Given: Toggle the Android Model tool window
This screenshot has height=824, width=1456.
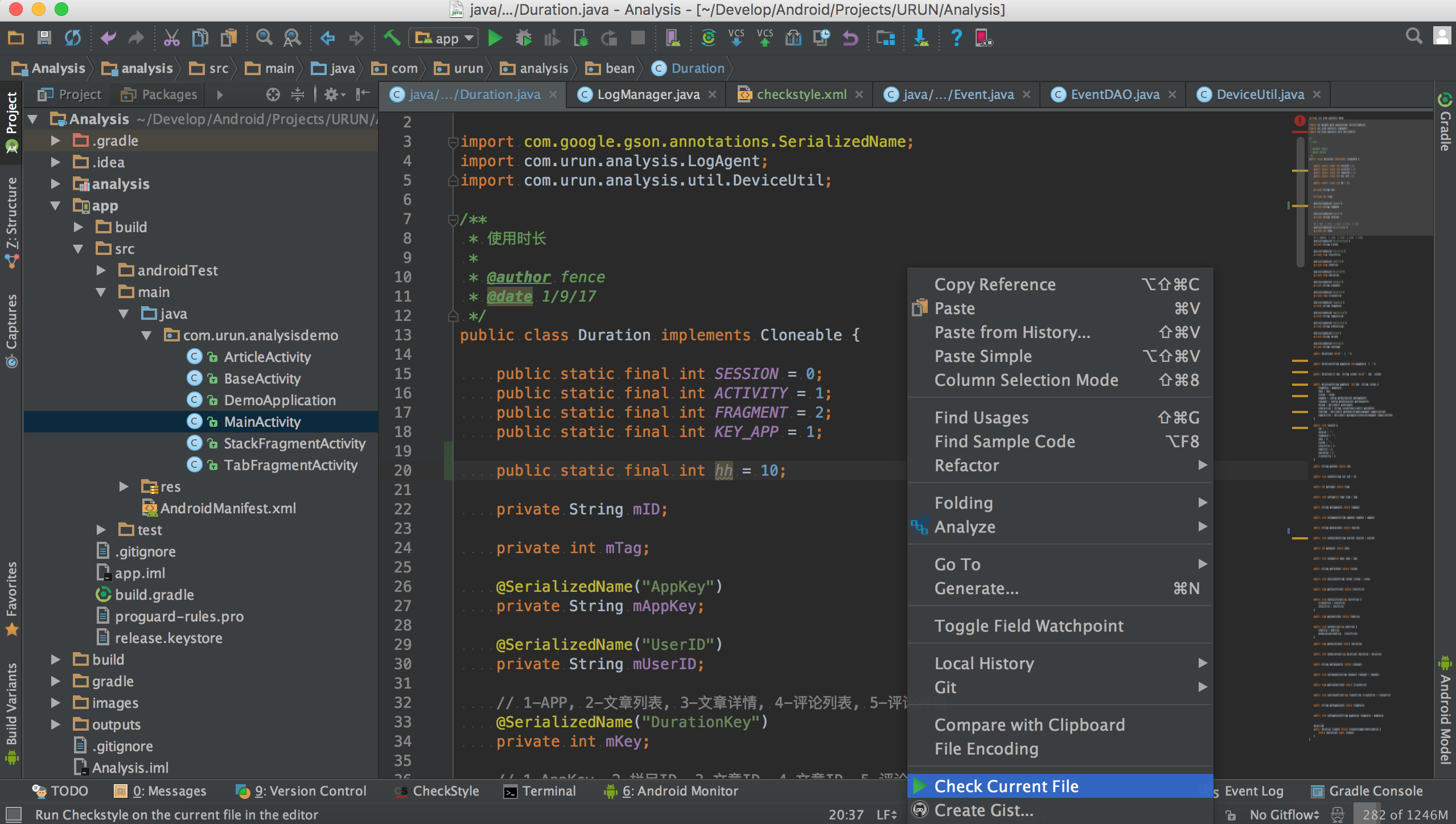Looking at the screenshot, I should pos(1445,710).
